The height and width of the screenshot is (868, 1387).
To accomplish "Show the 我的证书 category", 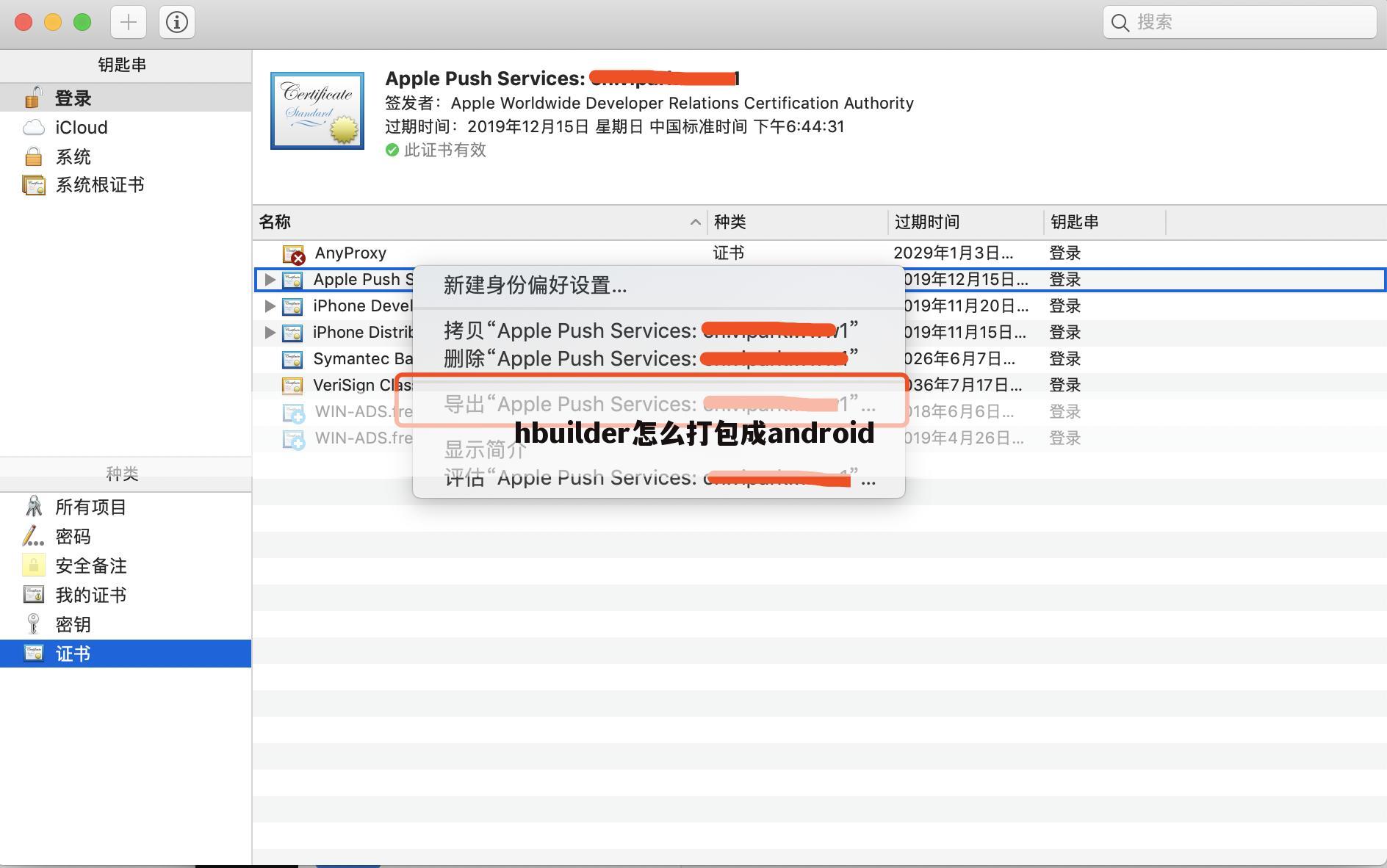I will point(126,595).
